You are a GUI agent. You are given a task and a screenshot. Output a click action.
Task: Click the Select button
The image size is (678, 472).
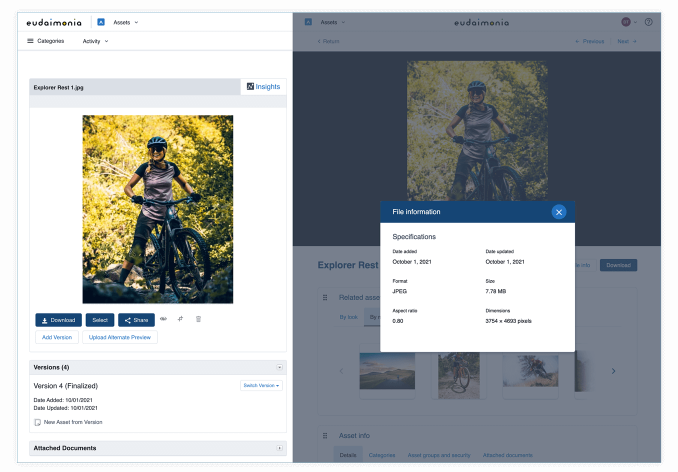pos(100,320)
